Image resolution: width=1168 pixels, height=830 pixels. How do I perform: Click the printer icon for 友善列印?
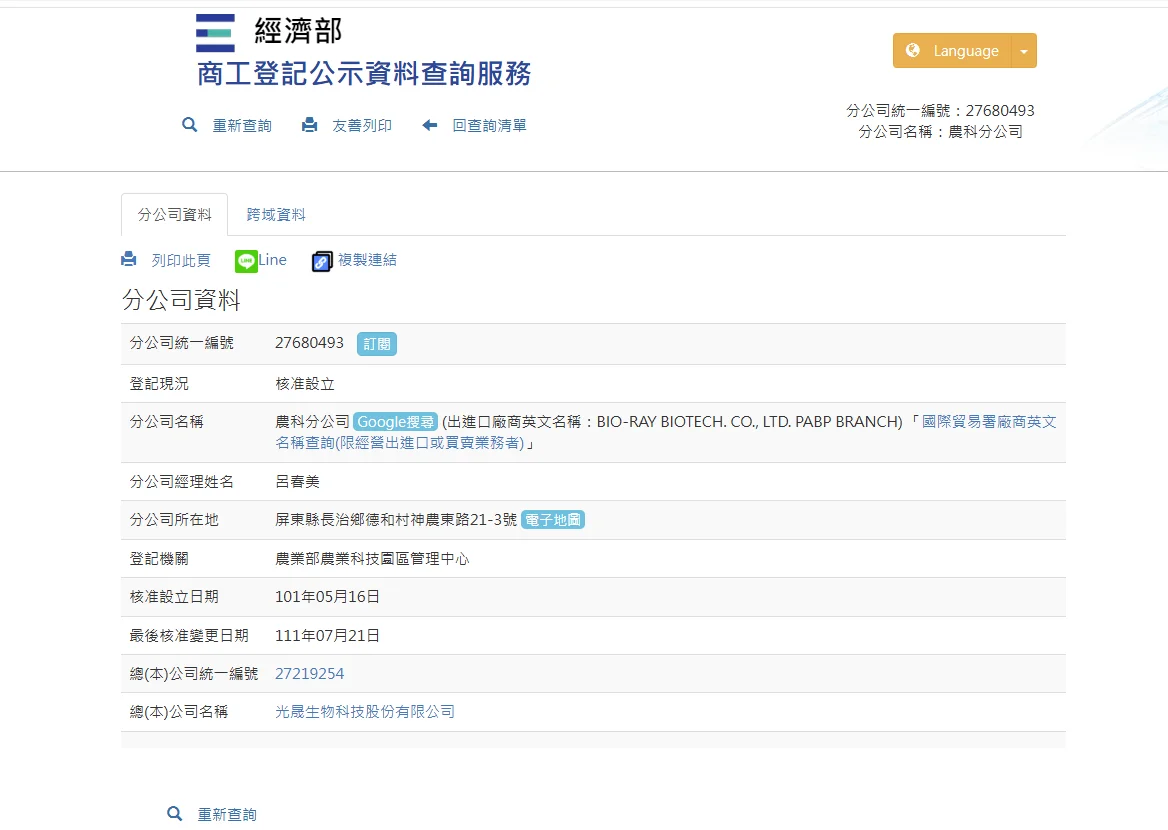click(x=310, y=125)
